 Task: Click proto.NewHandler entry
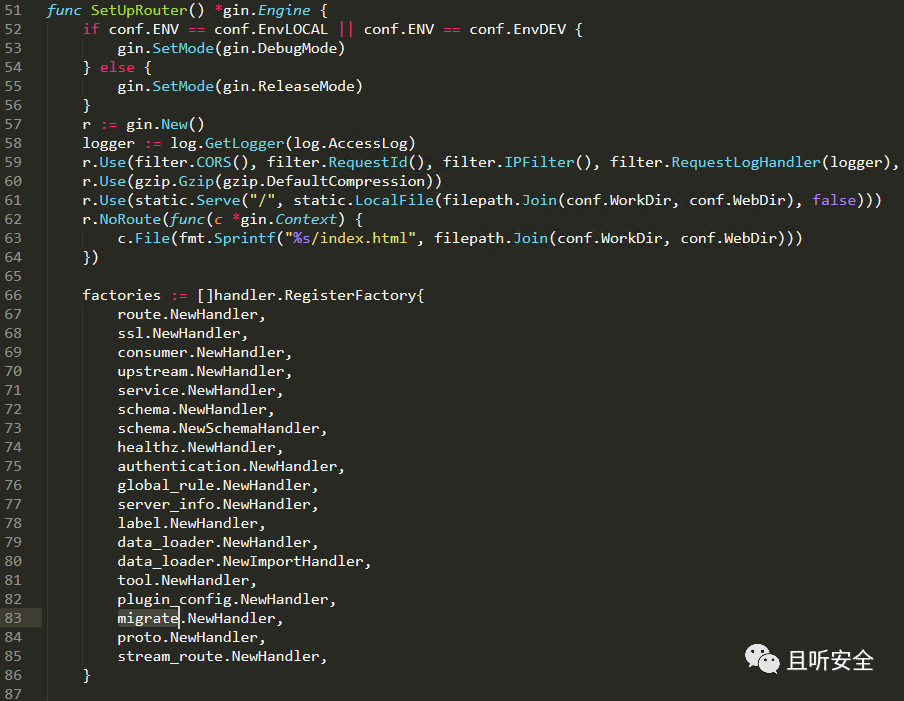point(187,638)
